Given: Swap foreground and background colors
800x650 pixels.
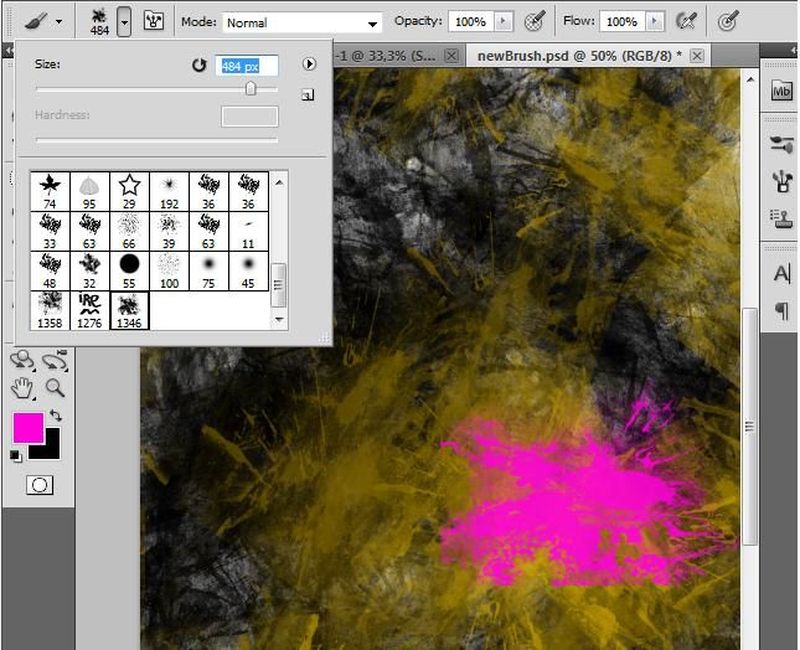Looking at the screenshot, I should [55, 415].
